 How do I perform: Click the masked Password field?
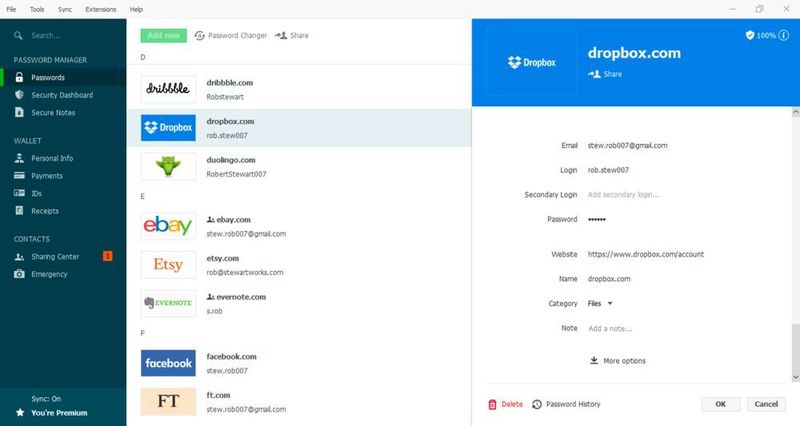(x=597, y=219)
